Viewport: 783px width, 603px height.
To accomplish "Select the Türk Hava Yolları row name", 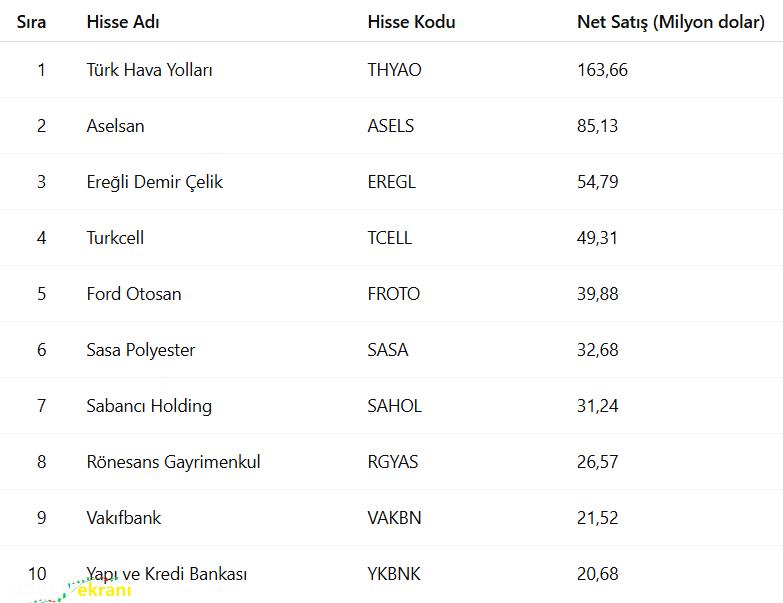I will (150, 70).
